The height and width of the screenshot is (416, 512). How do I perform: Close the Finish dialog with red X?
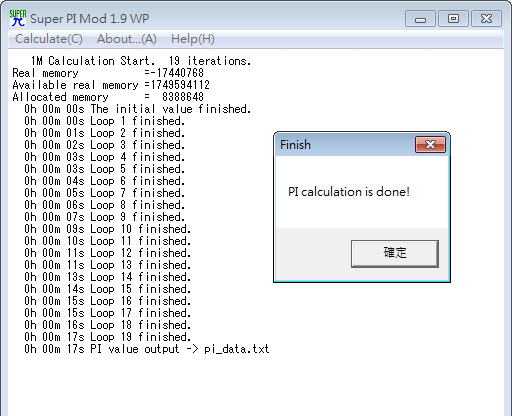pyautogui.click(x=430, y=144)
